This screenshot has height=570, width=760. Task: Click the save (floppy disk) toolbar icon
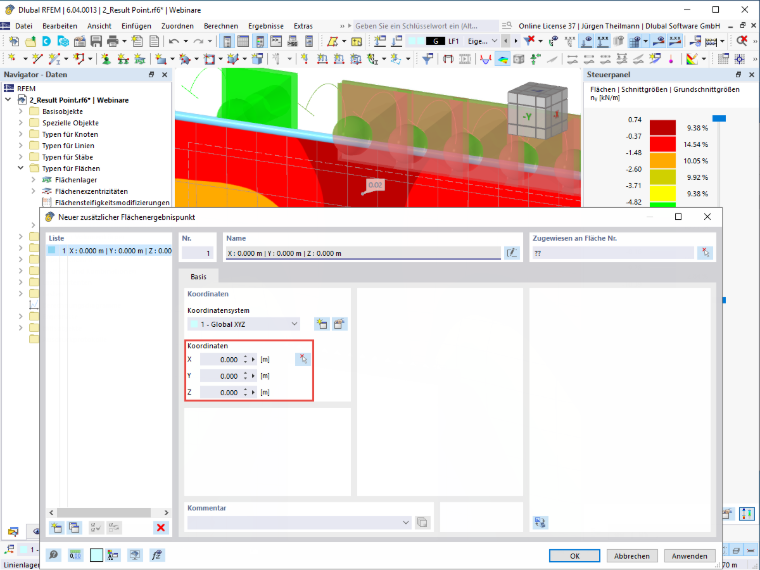click(x=96, y=42)
